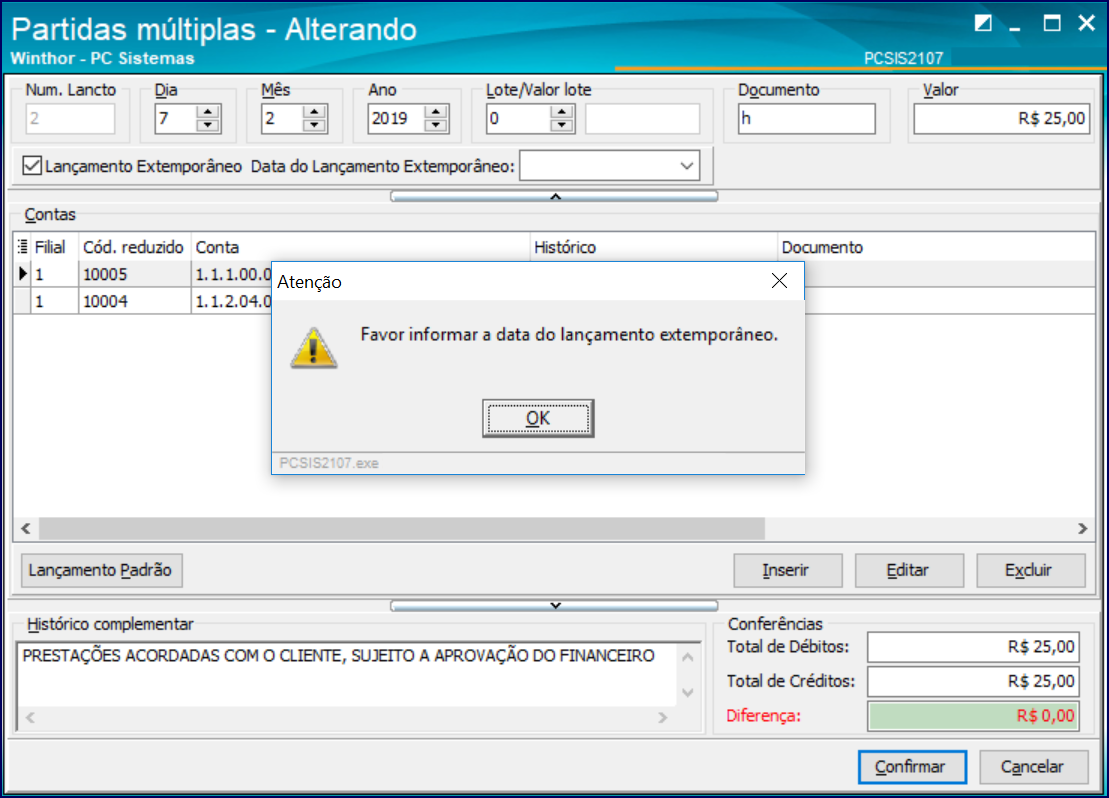
Task: Click the Dia input field
Action: point(176,118)
